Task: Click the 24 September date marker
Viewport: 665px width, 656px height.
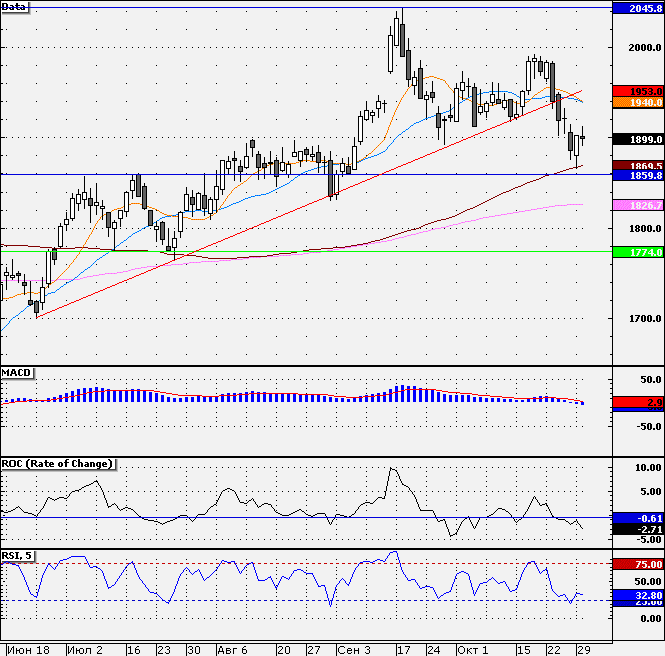Action: pos(433,650)
